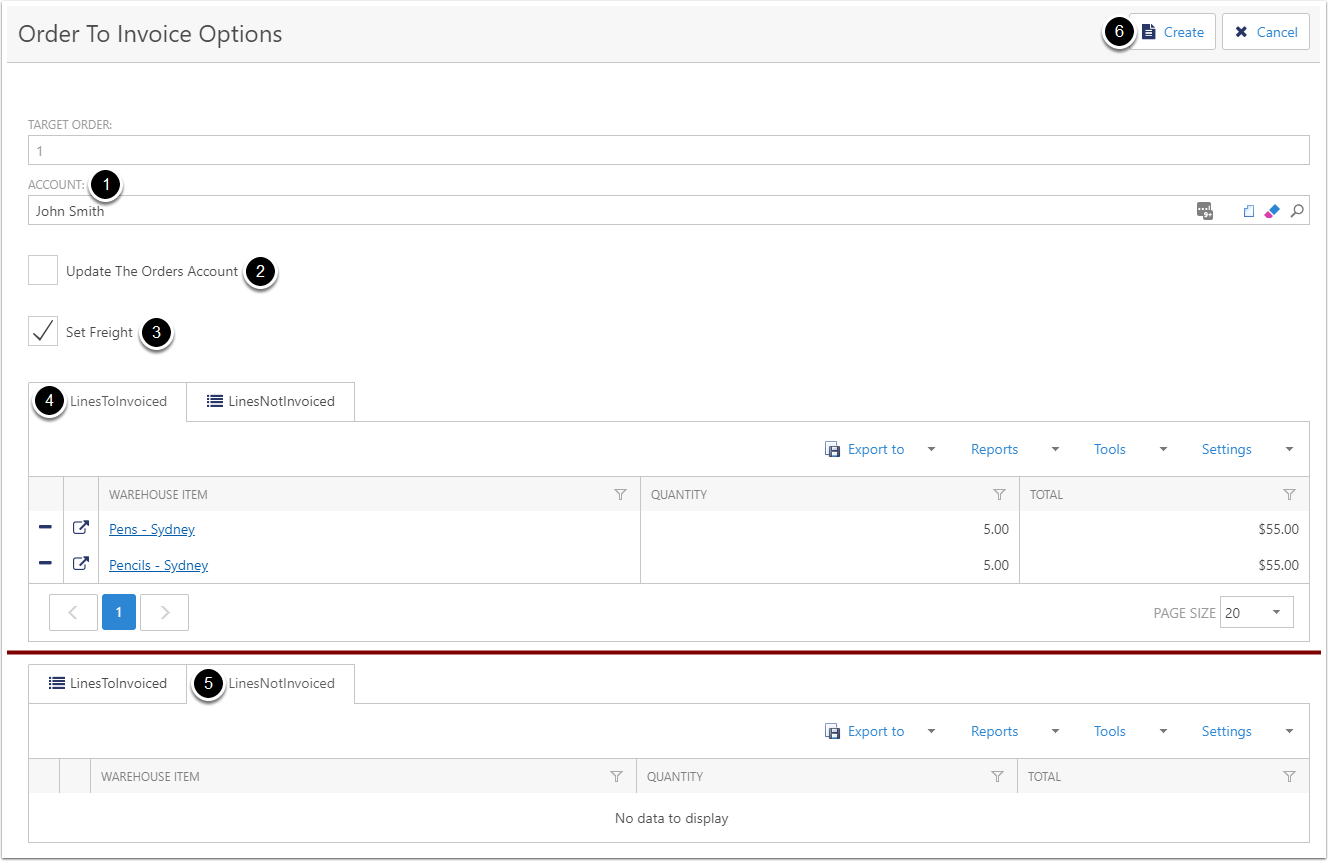Image resolution: width=1328 pixels, height=861 pixels.
Task: Sort by the upper Warehouse Item header
Action: (x=158, y=494)
